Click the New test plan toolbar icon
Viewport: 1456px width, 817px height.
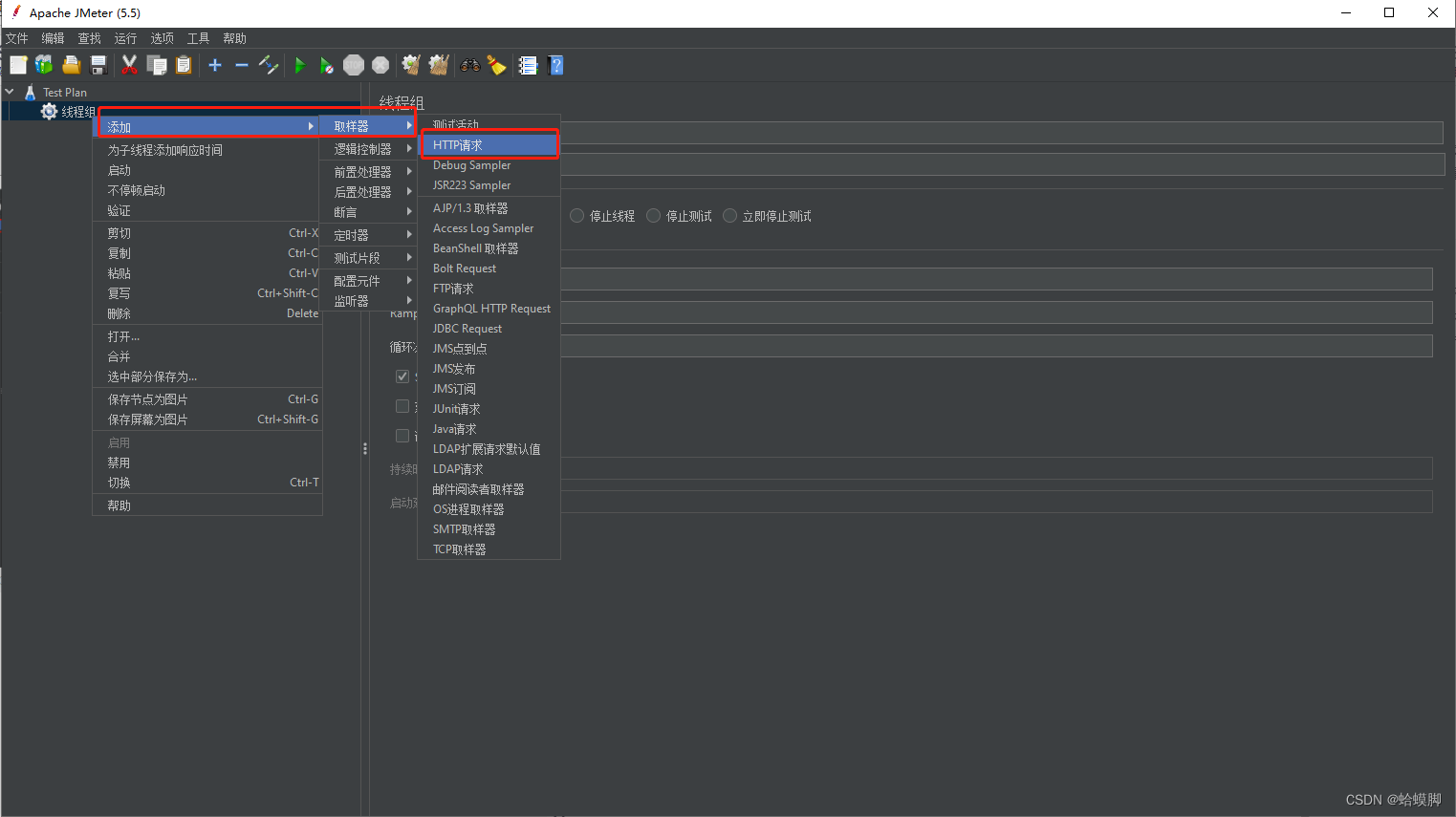tap(18, 65)
